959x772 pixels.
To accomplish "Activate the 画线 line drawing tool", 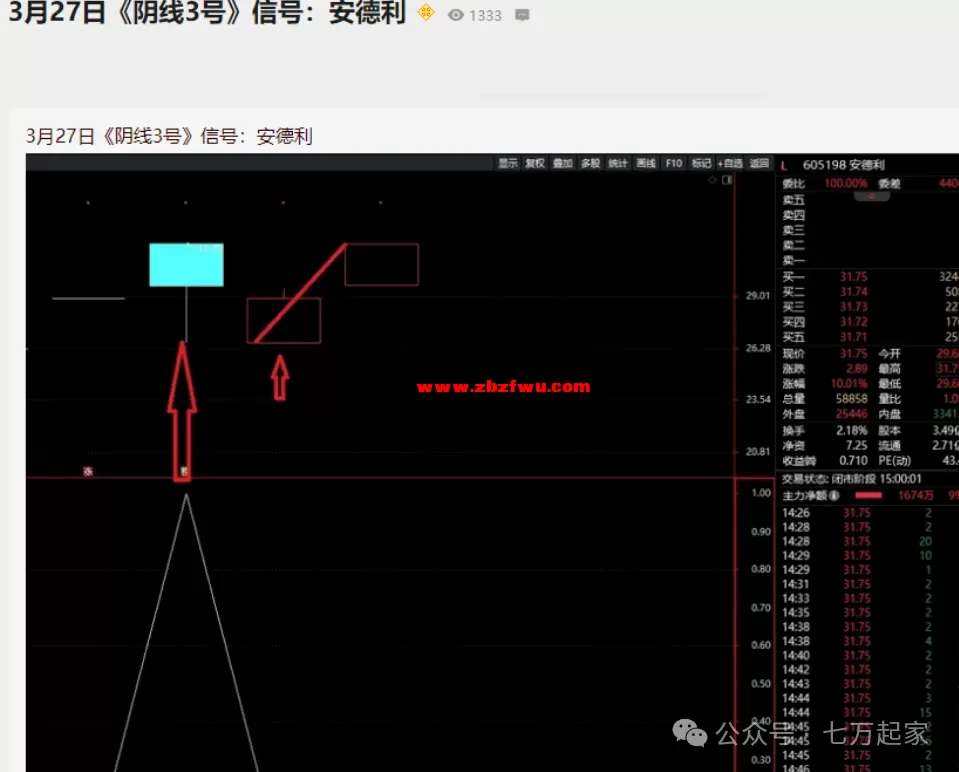I will tap(646, 163).
